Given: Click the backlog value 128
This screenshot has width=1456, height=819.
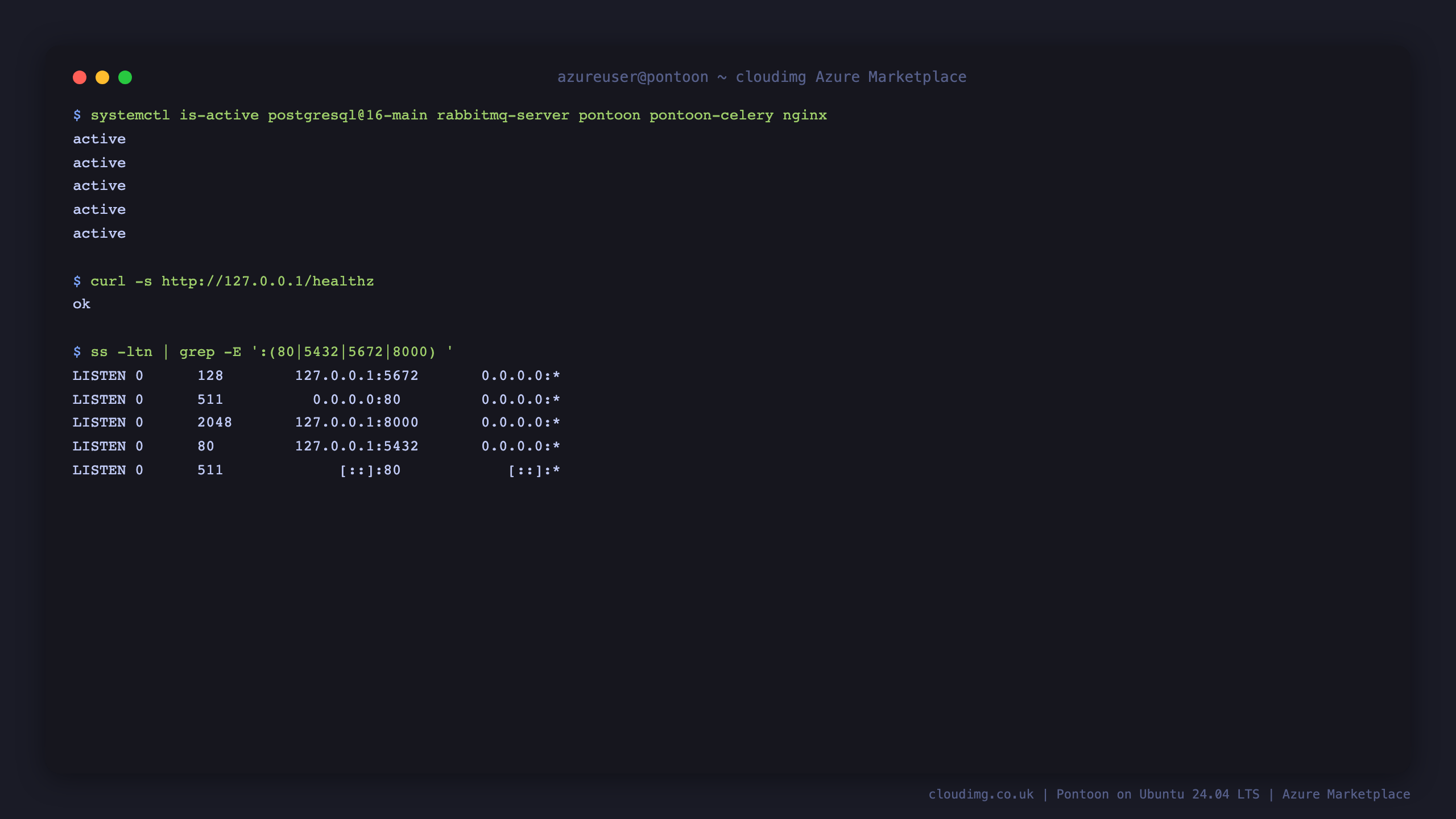Looking at the screenshot, I should pyautogui.click(x=210, y=376).
